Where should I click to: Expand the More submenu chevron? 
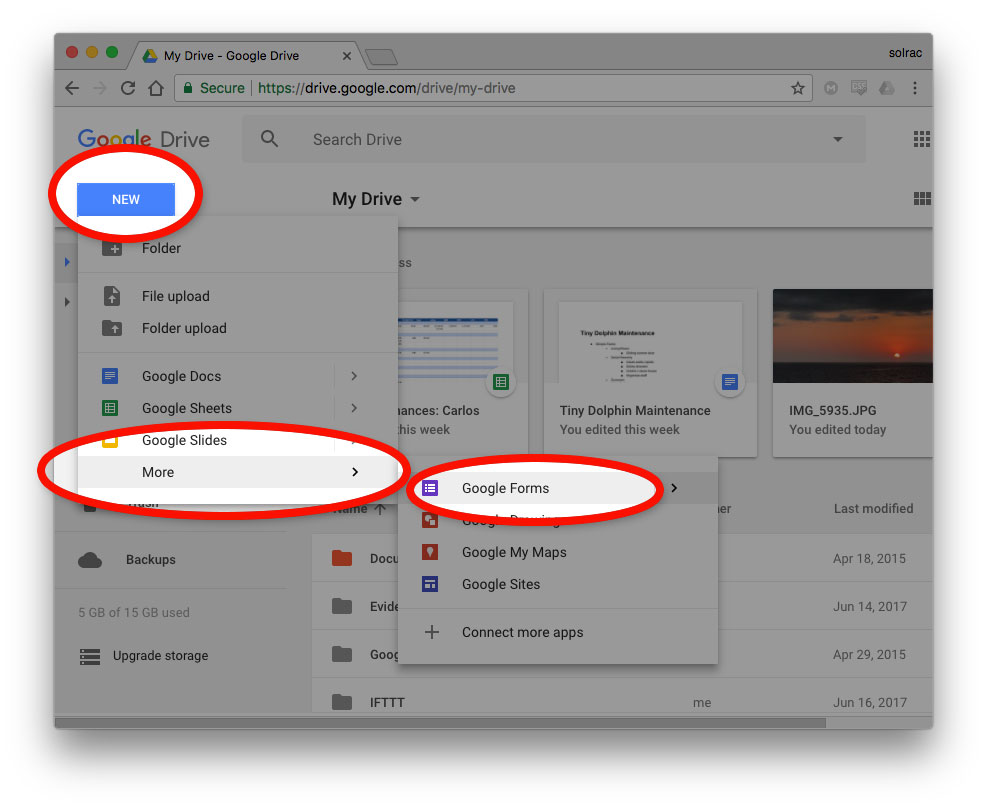pos(355,472)
